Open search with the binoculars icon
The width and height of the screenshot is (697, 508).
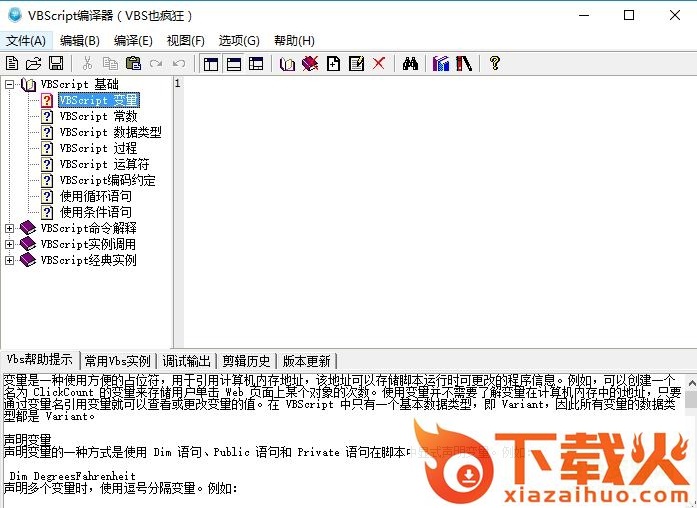(x=410, y=64)
